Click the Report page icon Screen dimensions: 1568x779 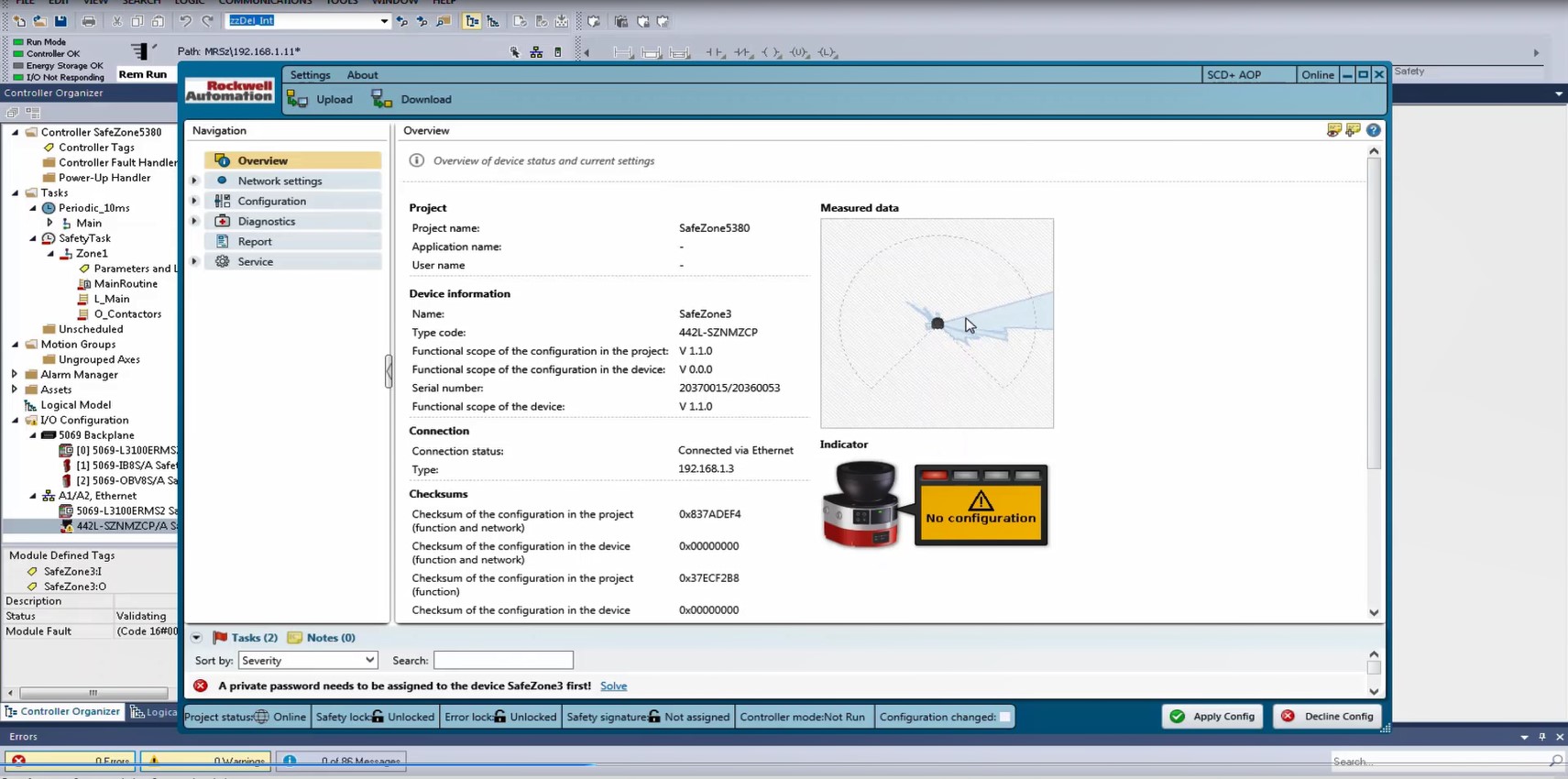222,241
